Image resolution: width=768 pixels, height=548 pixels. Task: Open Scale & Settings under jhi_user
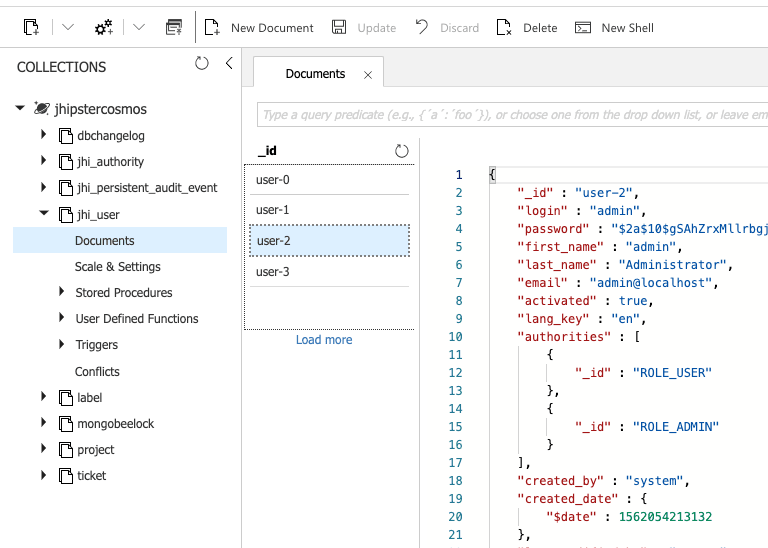tap(118, 266)
